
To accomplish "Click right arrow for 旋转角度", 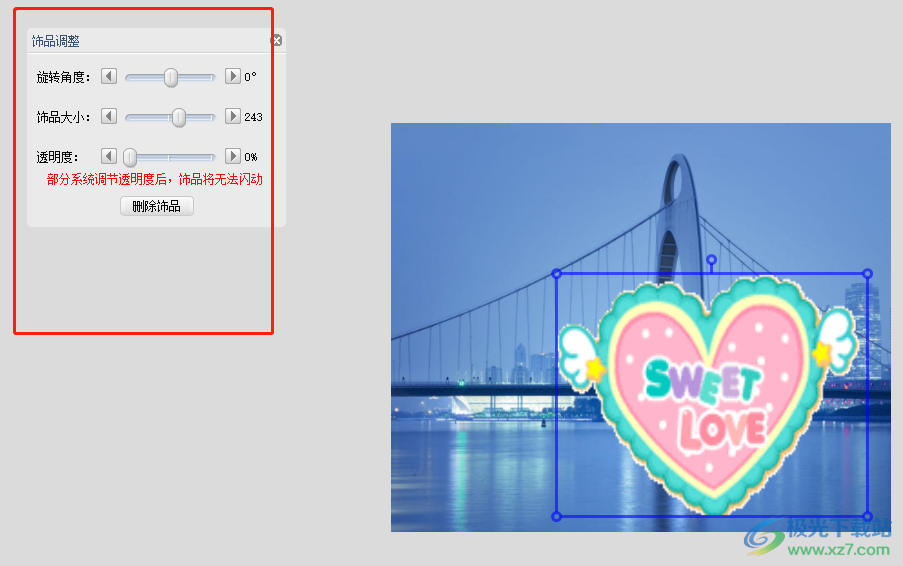I will point(233,76).
